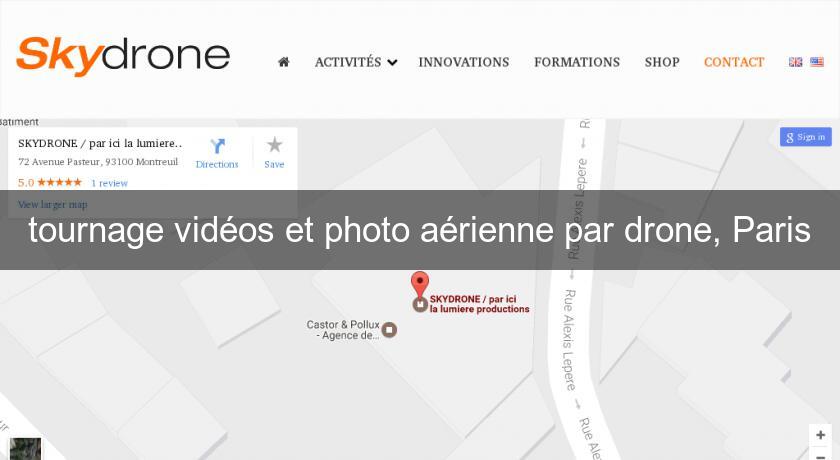The height and width of the screenshot is (460, 840).
Task: Switch language with the US flag
Action: (x=817, y=62)
